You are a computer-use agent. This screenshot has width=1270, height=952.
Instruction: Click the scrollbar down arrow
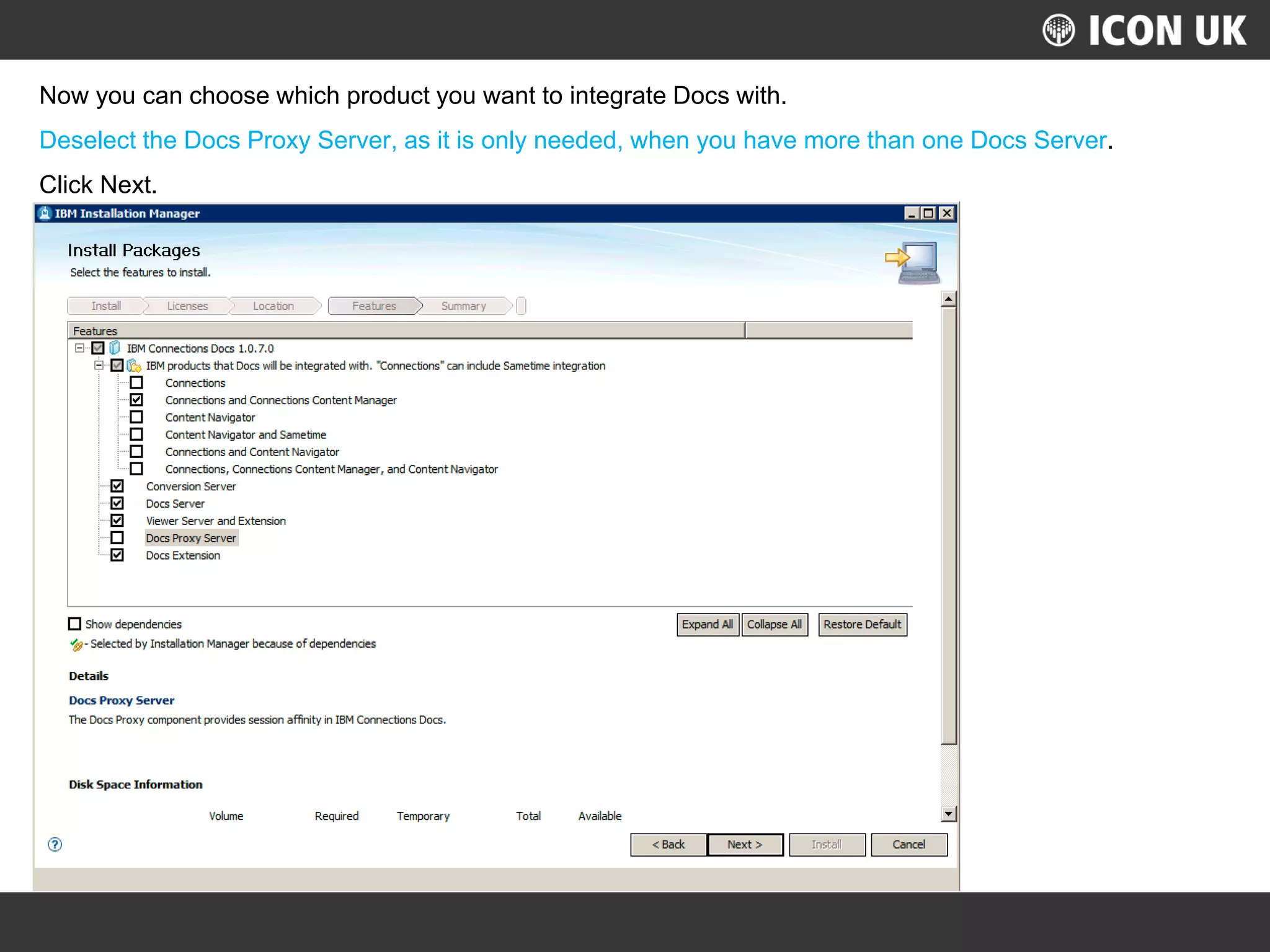tap(948, 814)
